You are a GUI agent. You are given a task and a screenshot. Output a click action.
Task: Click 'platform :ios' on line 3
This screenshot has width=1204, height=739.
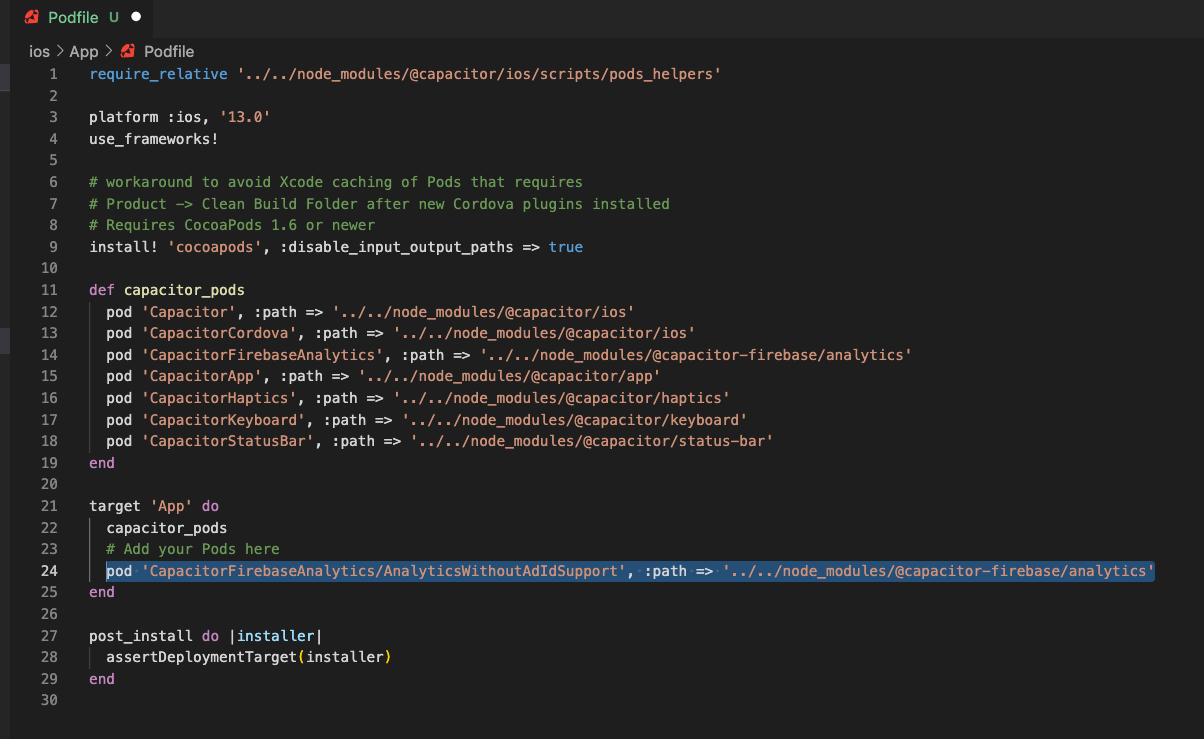[x=146, y=118]
